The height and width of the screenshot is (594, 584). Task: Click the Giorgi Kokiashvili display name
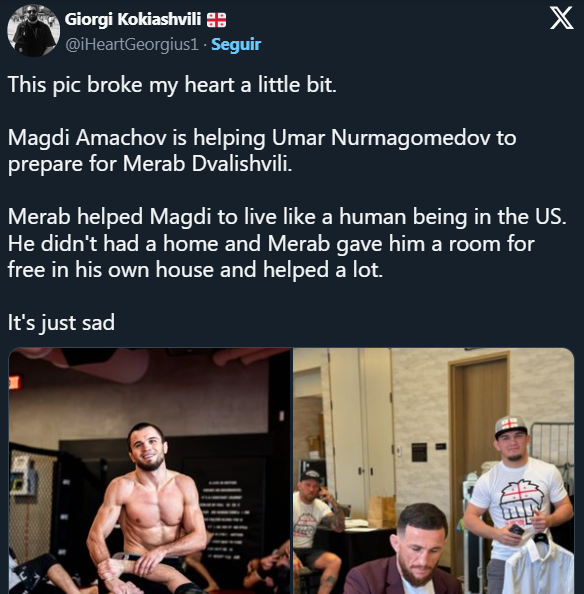click(x=133, y=19)
